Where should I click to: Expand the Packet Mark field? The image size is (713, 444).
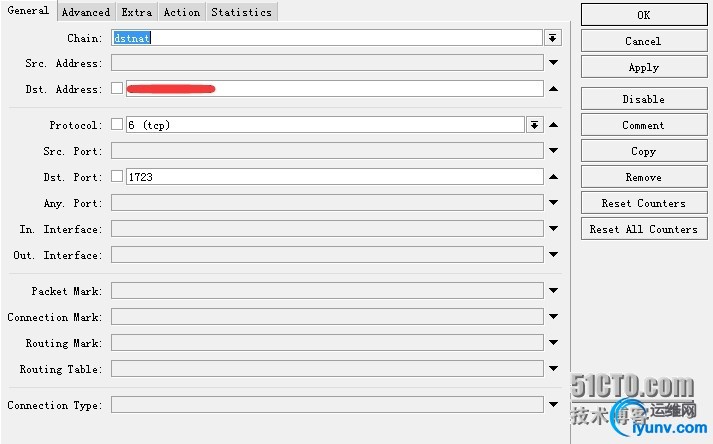coord(553,290)
